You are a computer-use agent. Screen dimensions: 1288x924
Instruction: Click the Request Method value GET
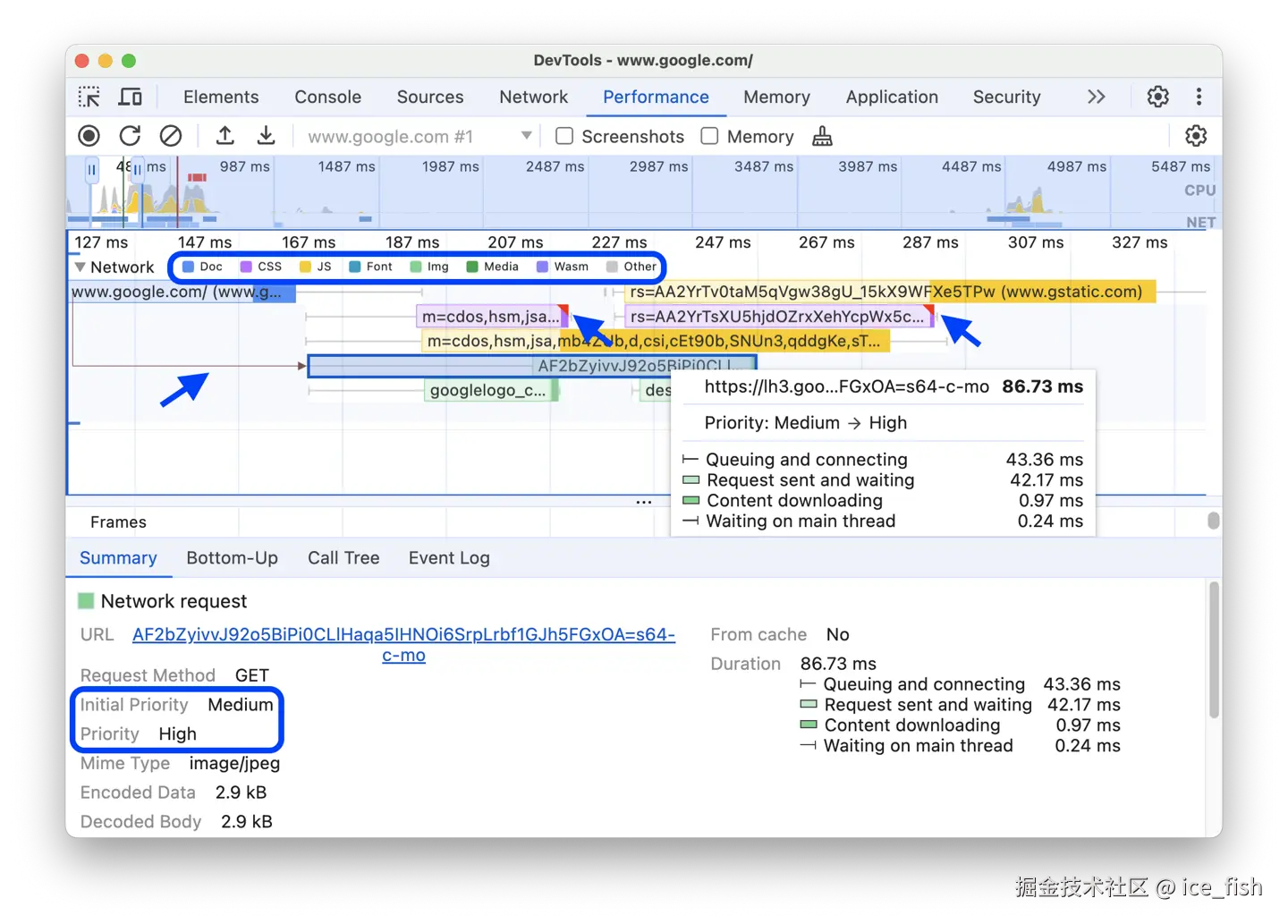point(251,675)
